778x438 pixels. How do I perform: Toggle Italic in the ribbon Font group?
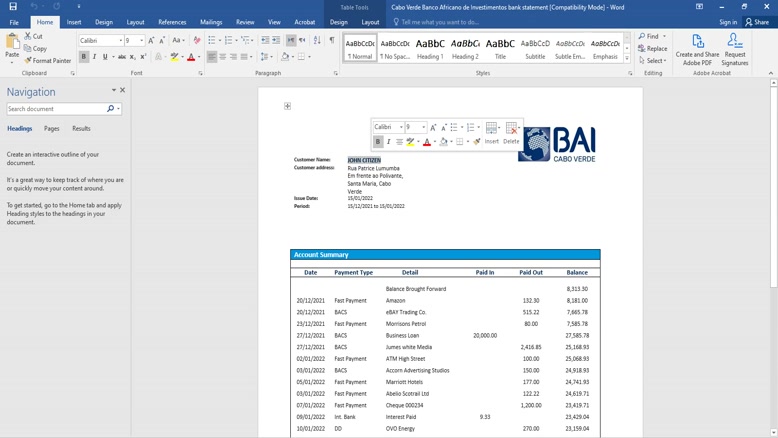tap(94, 57)
